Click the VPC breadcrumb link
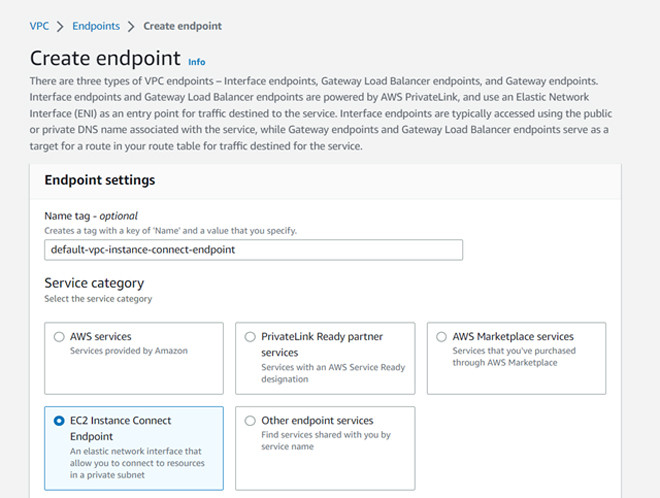This screenshot has width=660, height=498. (41, 25)
